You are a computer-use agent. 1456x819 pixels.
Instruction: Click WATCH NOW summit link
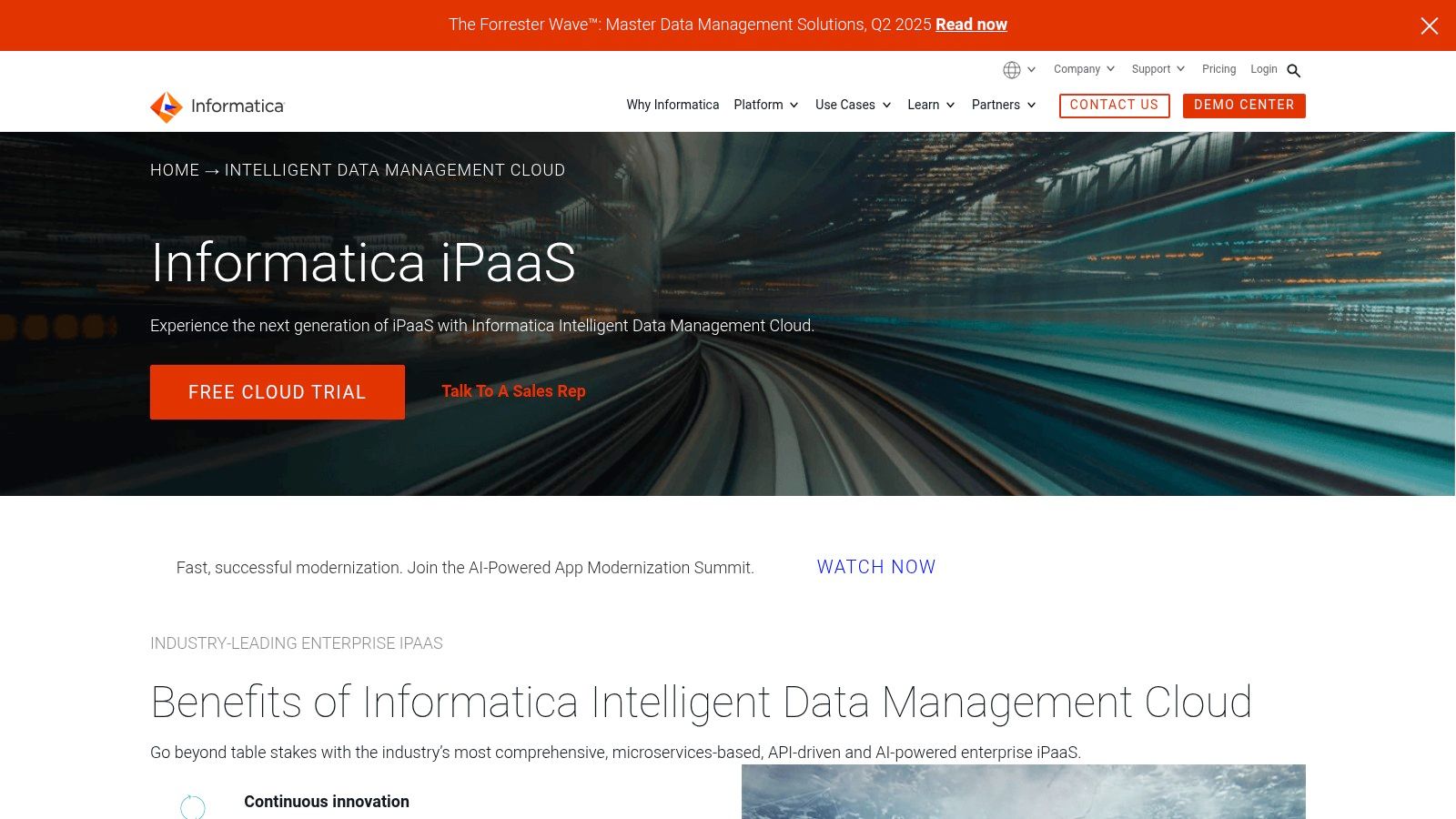pyautogui.click(x=876, y=567)
